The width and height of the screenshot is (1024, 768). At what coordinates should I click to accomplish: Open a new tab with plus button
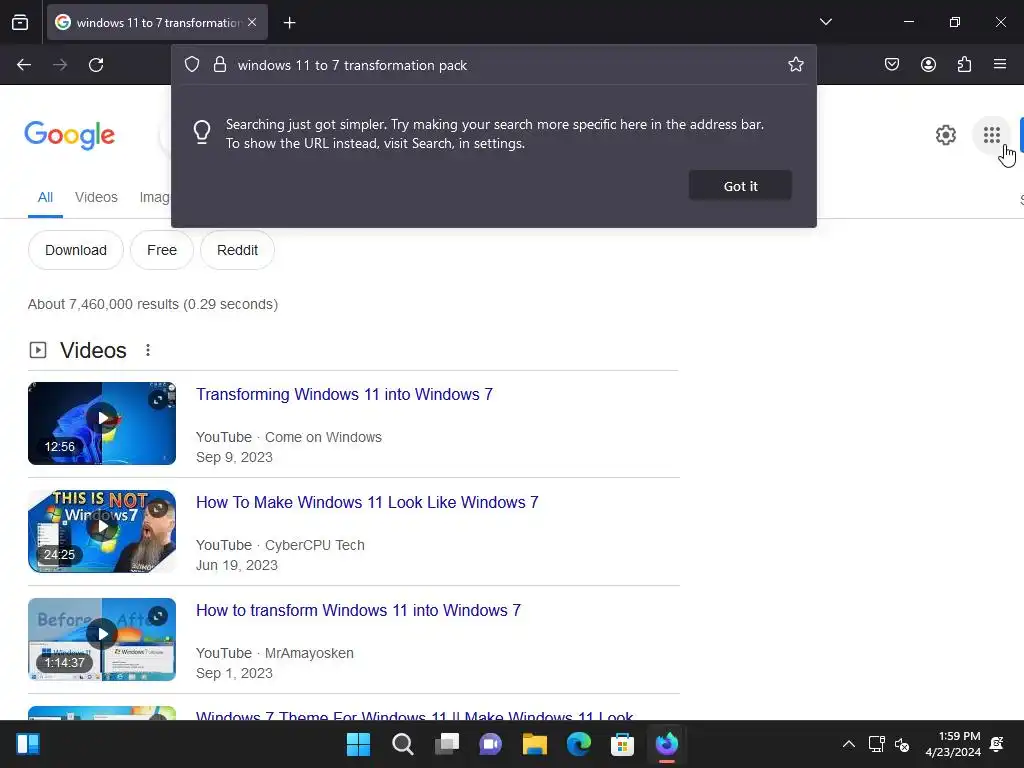289,23
